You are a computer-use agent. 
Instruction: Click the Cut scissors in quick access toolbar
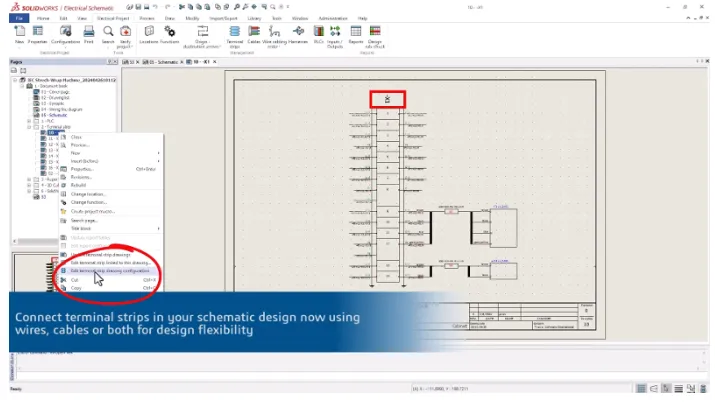[x=182, y=7]
